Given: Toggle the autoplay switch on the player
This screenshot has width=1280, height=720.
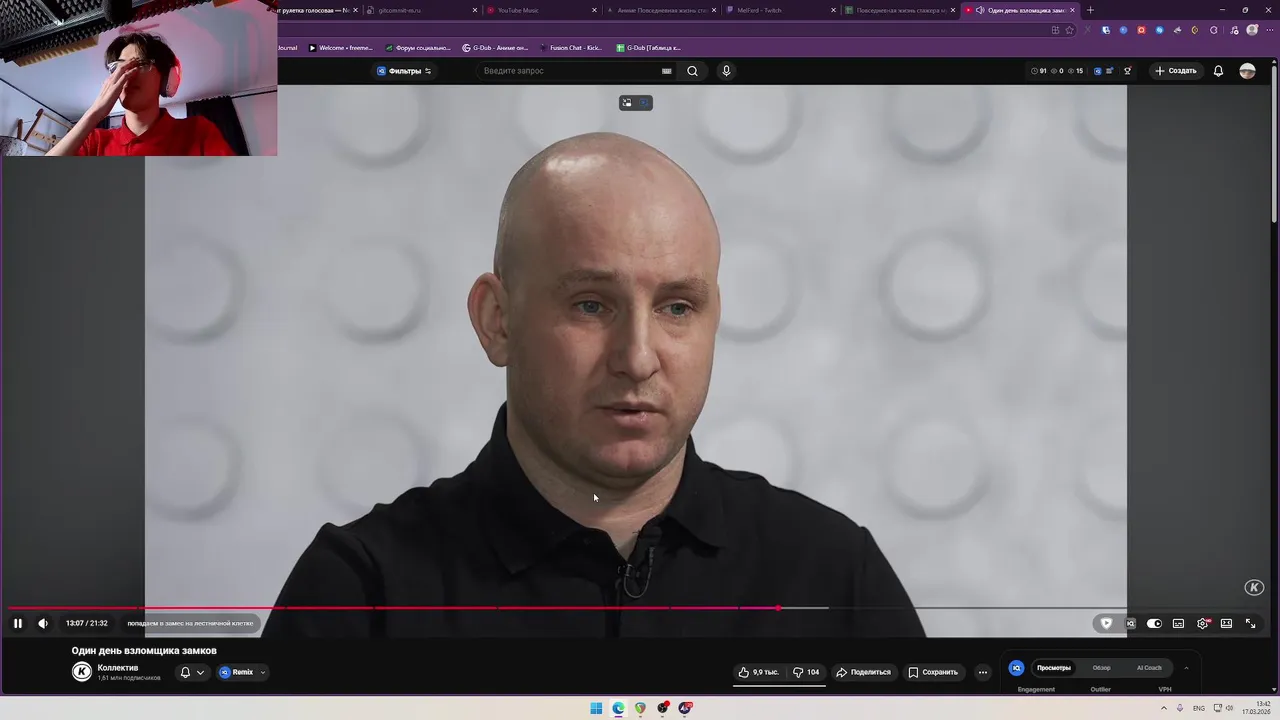Looking at the screenshot, I should (x=1154, y=623).
